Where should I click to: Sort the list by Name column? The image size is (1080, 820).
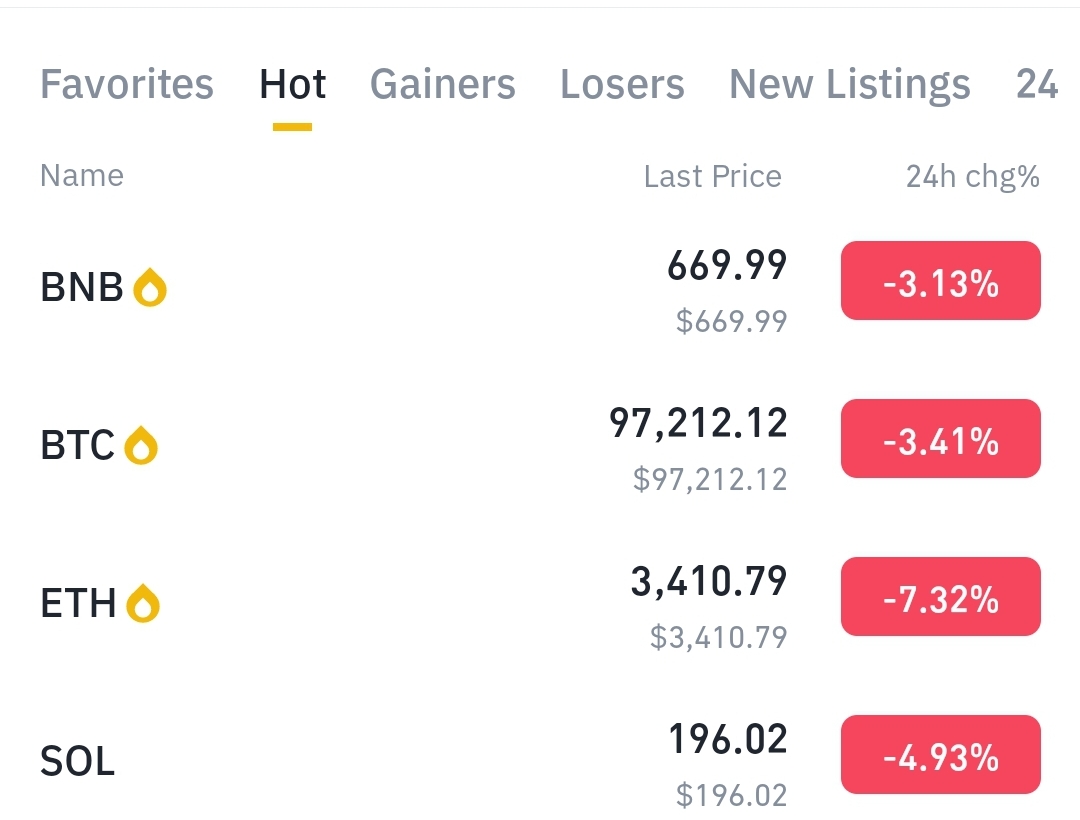click(82, 176)
